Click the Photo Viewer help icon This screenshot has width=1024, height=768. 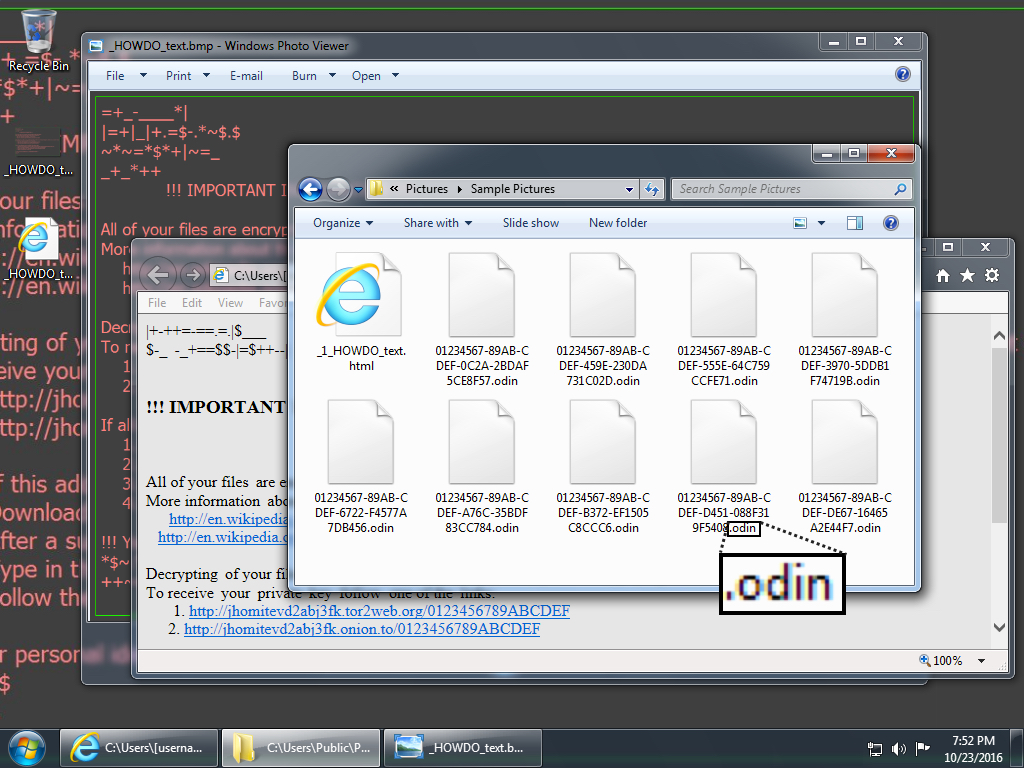click(903, 74)
